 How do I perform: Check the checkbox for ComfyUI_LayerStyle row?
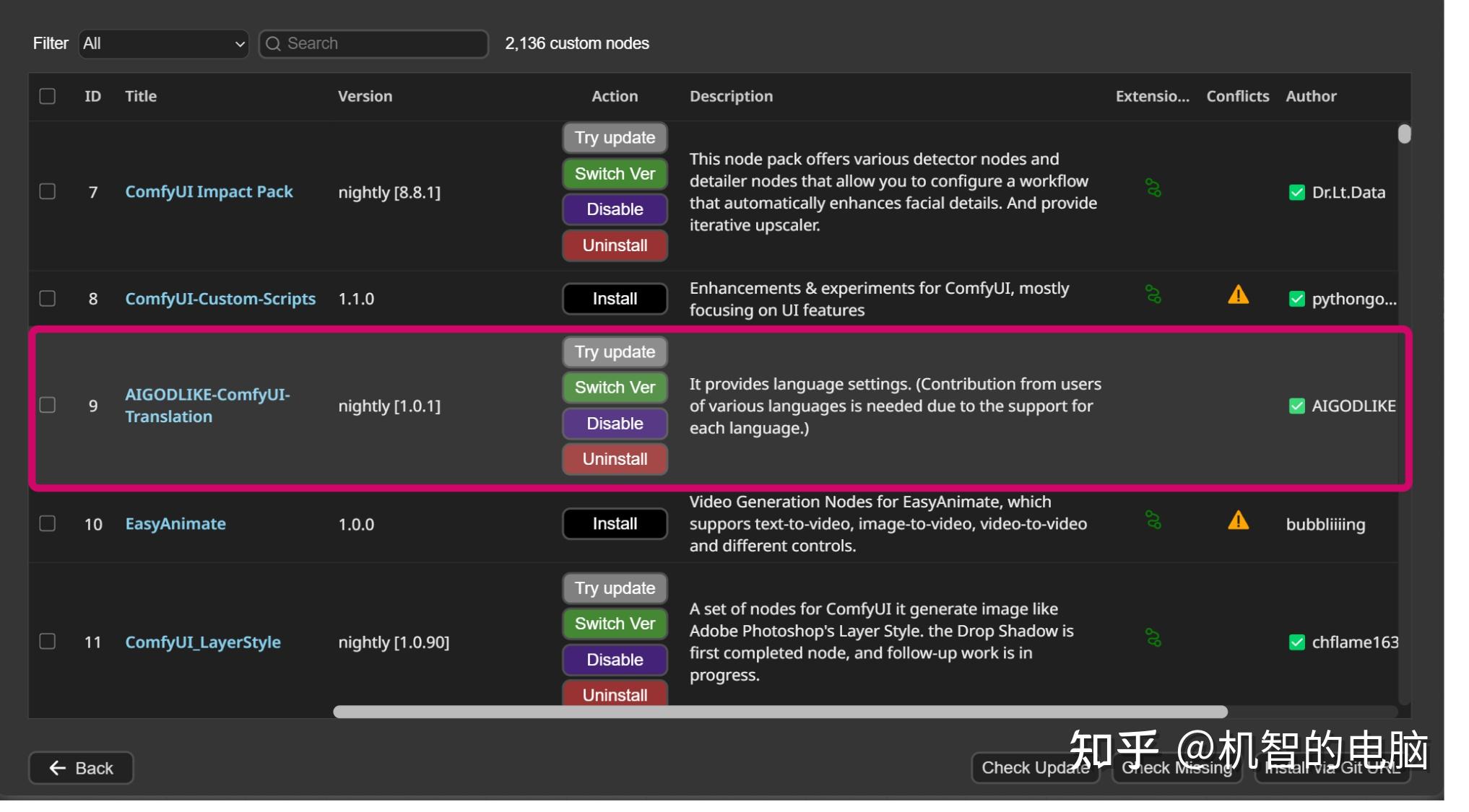coord(48,642)
